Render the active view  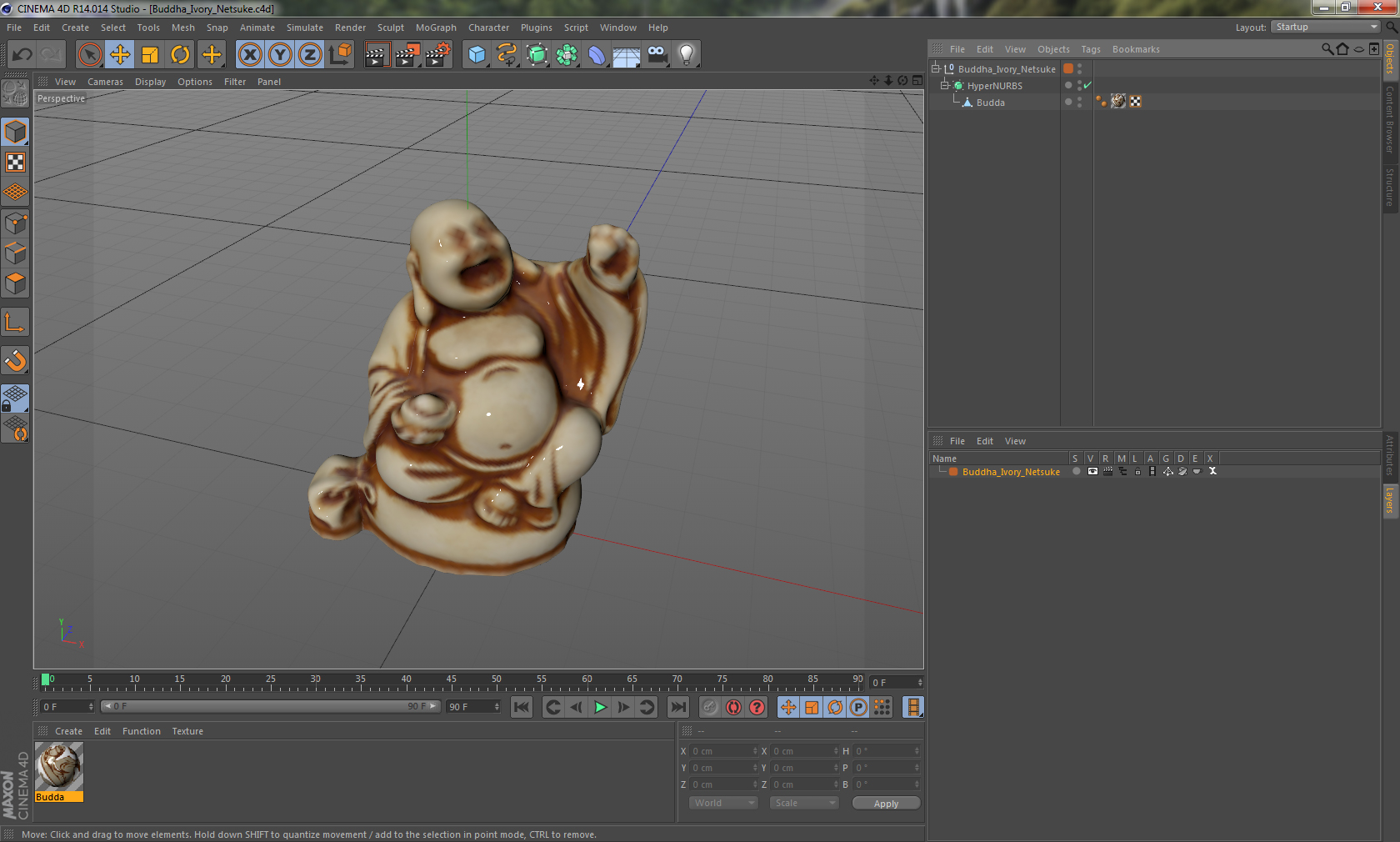377,55
